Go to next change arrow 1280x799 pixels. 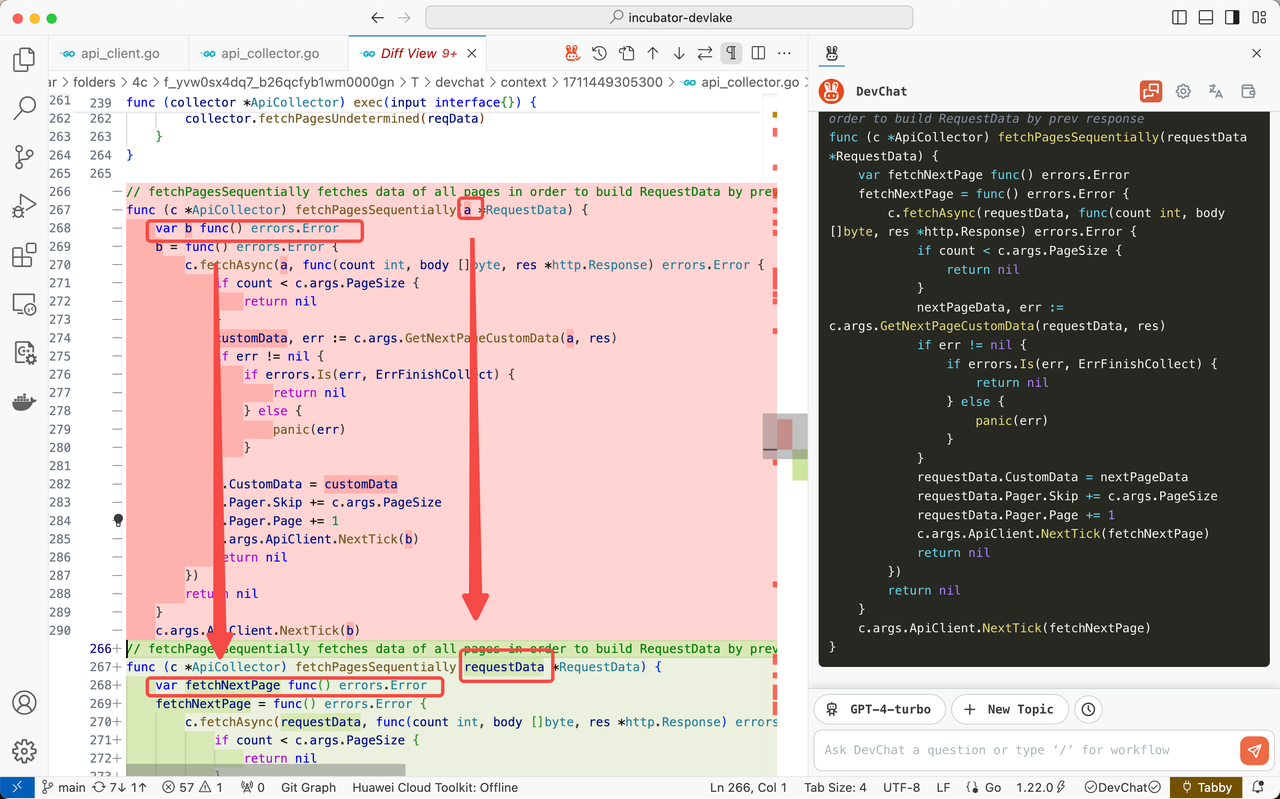(x=679, y=53)
